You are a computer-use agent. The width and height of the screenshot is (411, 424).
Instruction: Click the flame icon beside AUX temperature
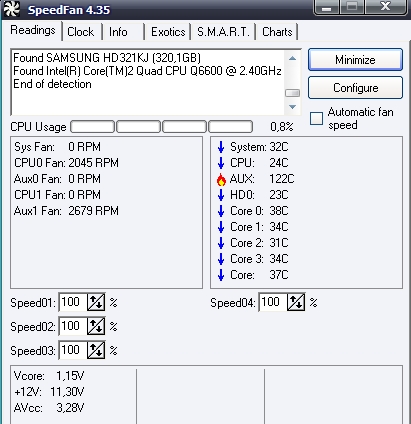coord(221,179)
